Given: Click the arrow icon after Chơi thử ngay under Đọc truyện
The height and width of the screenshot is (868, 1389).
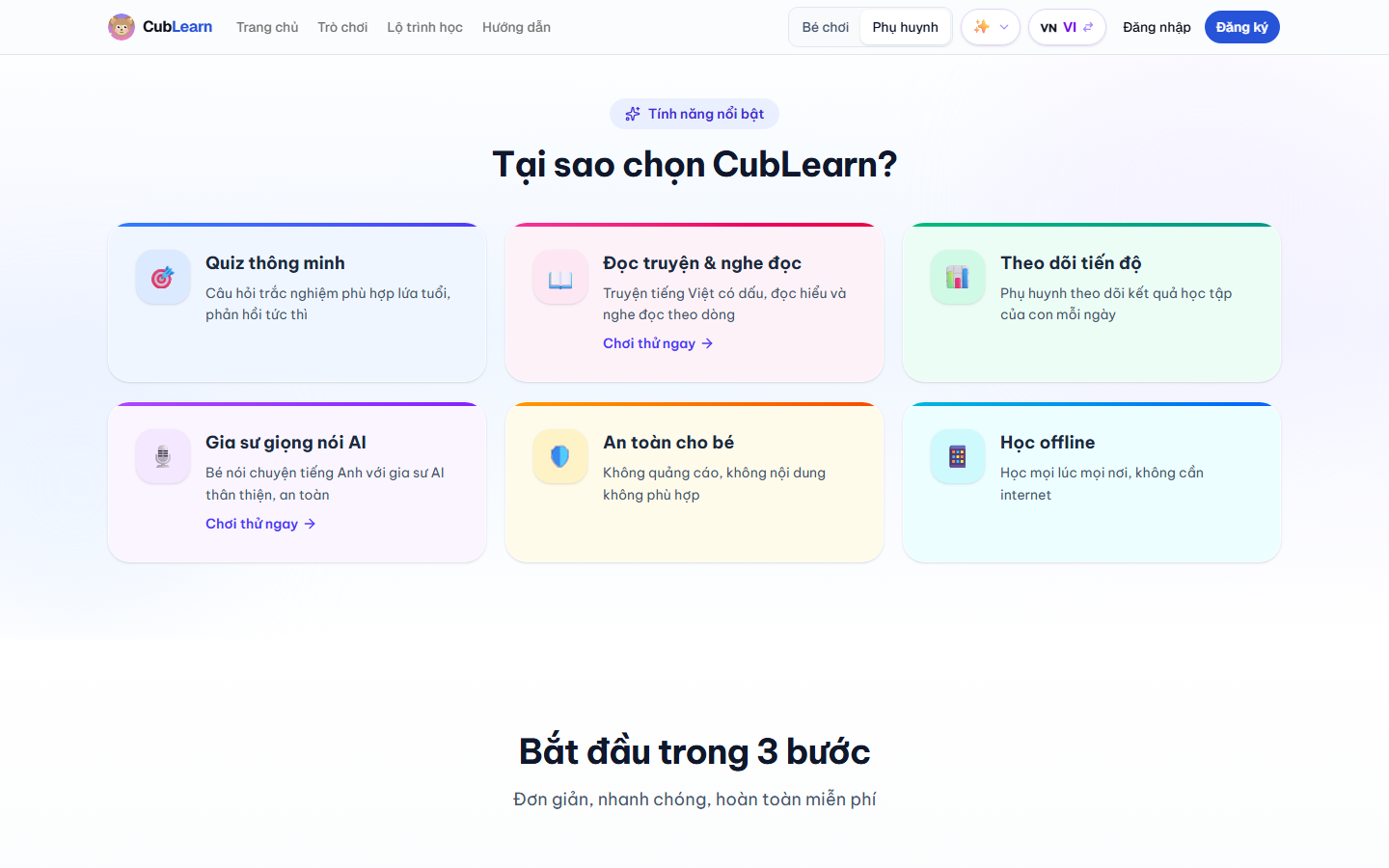Looking at the screenshot, I should click(707, 343).
